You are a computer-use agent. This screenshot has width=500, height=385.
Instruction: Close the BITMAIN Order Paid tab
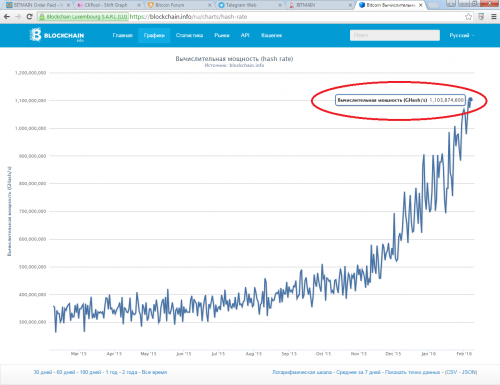[x=68, y=5]
